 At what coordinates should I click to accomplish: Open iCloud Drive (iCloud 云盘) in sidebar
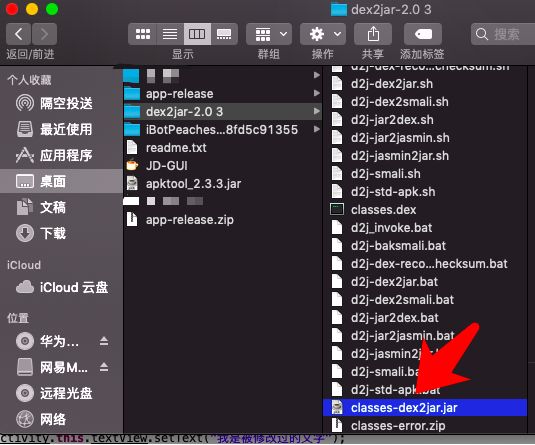pyautogui.click(x=61, y=287)
